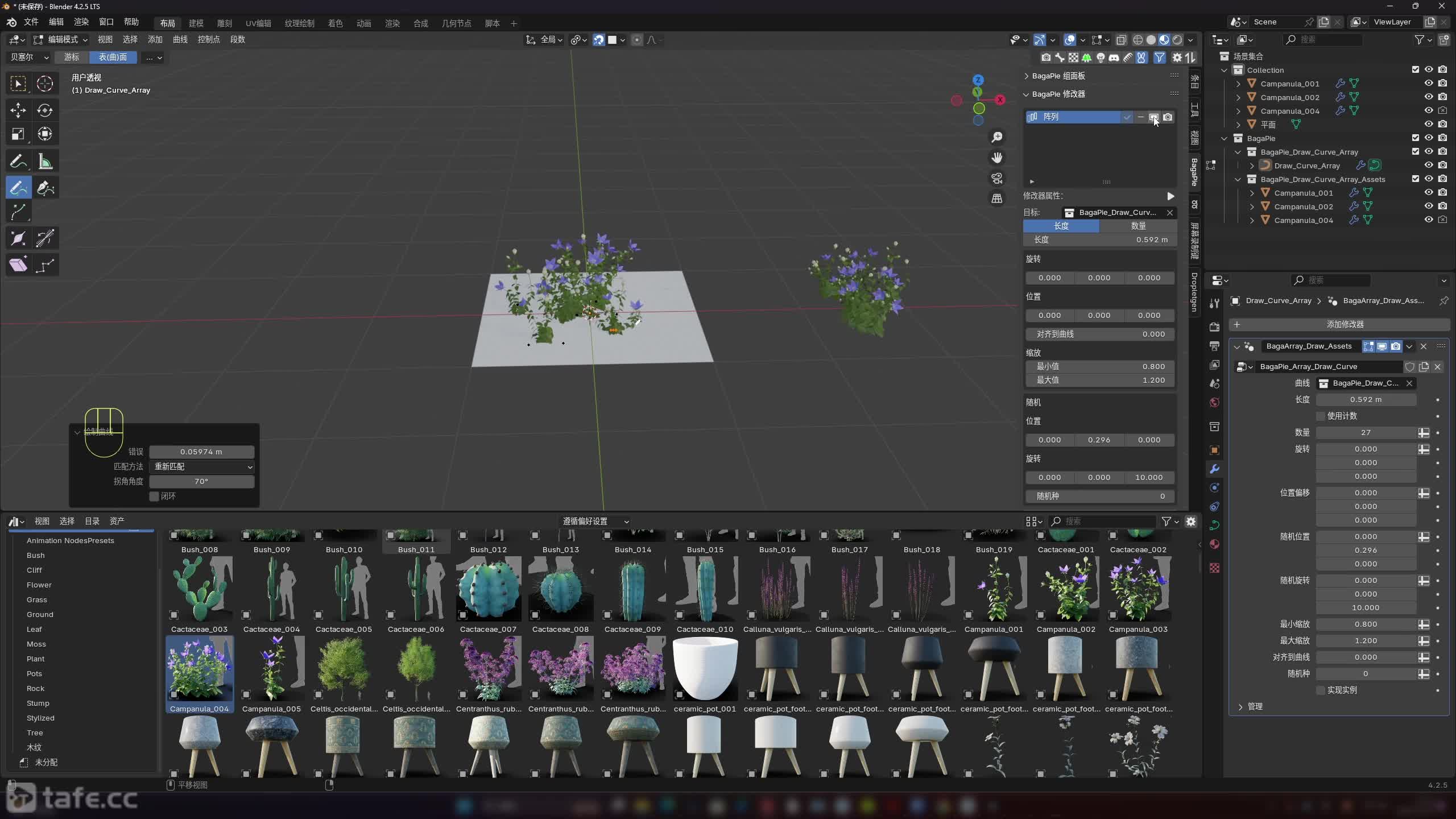Click the Curve Pen tool
1456x819 pixels.
tap(45, 187)
